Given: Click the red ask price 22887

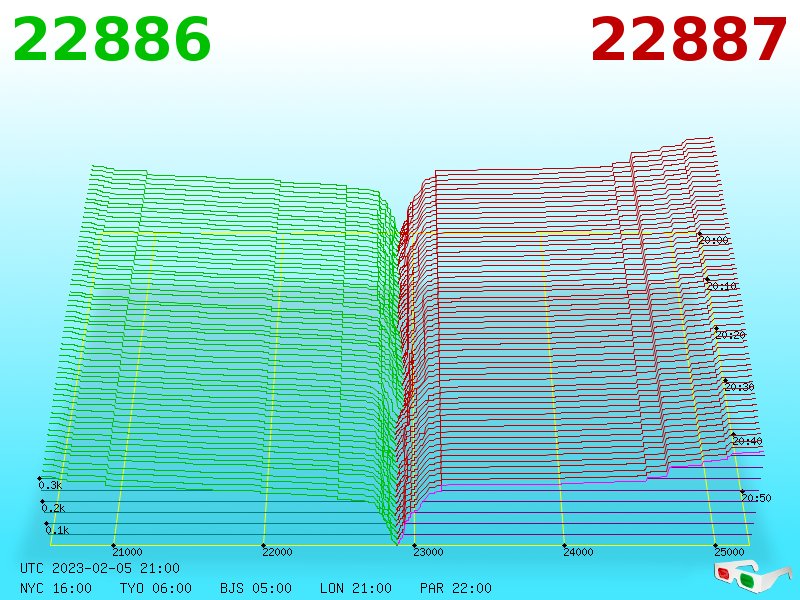Looking at the screenshot, I should pos(688,39).
